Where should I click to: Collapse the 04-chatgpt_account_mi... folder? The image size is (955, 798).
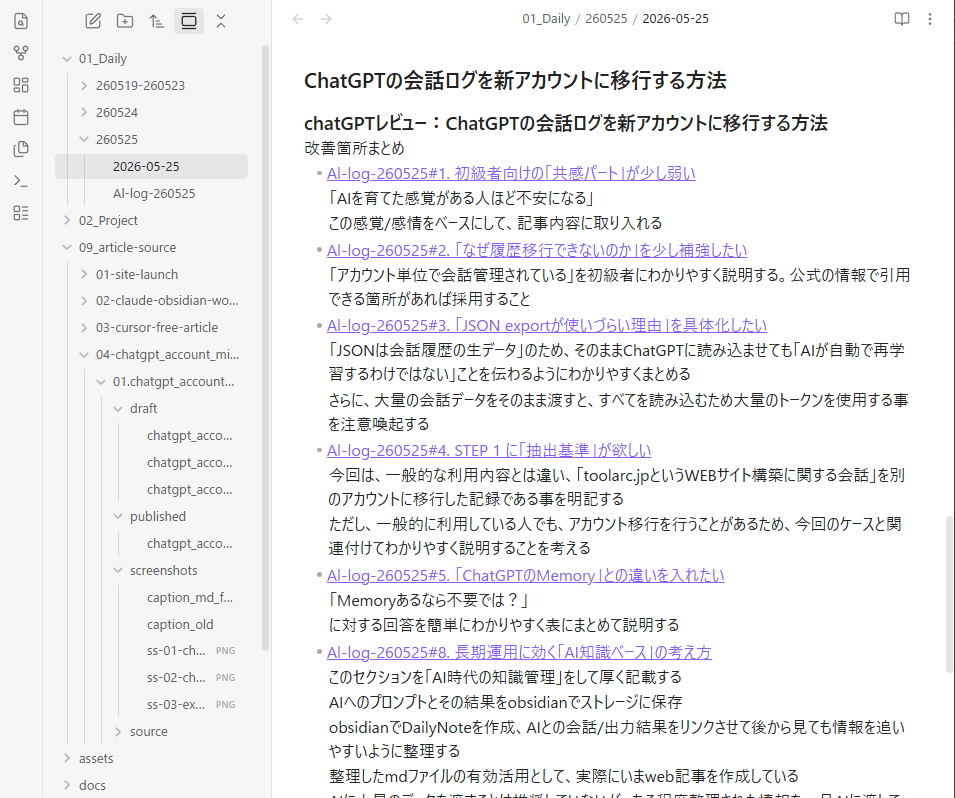click(x=84, y=355)
